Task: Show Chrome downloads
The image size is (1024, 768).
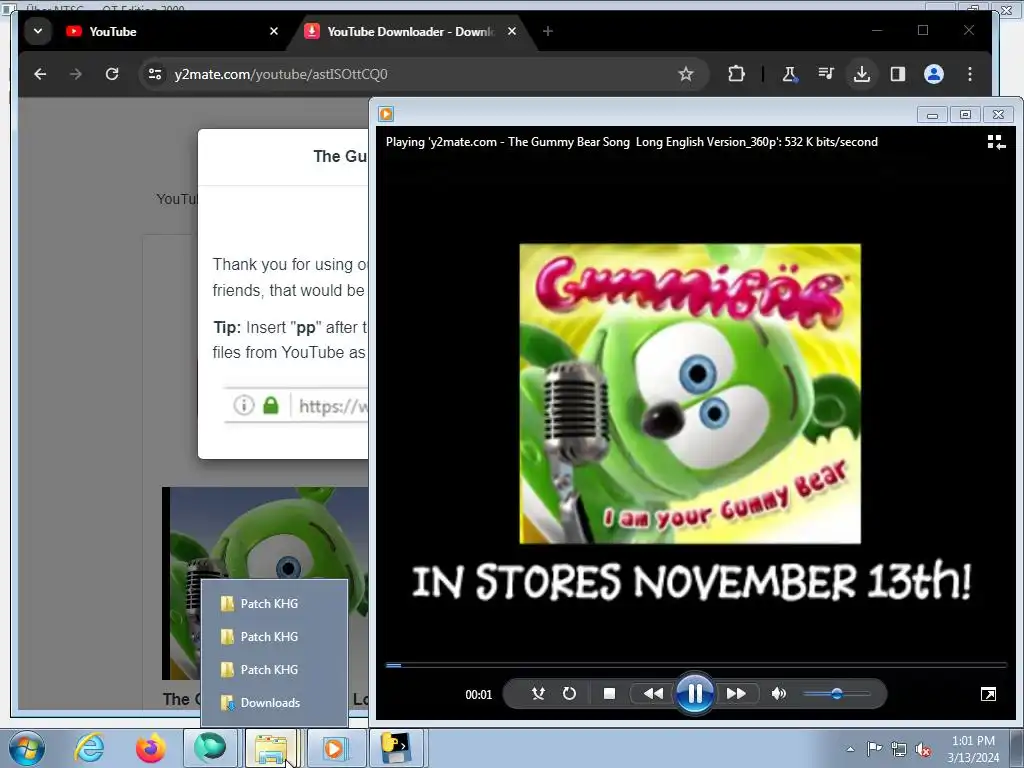Action: tap(862, 74)
